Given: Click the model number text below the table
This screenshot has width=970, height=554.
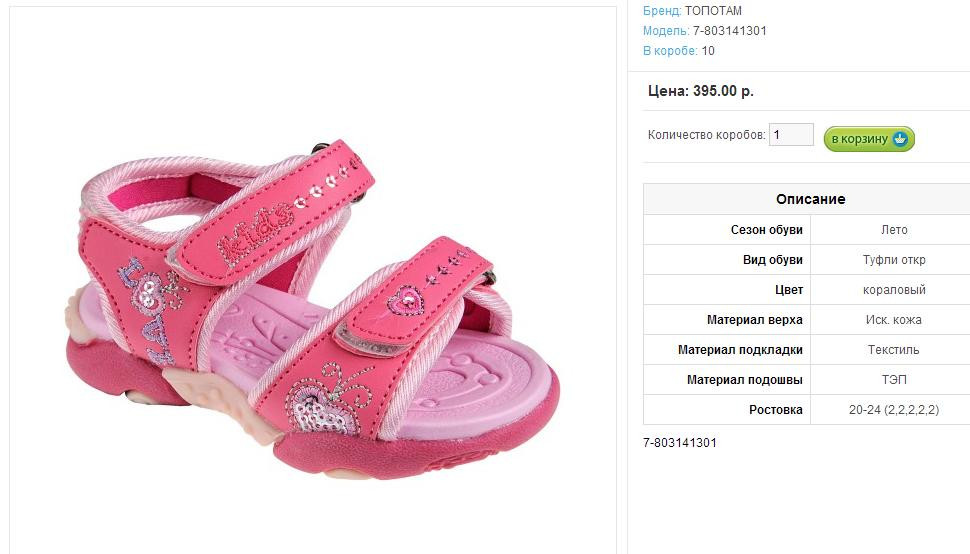Looking at the screenshot, I should pyautogui.click(x=680, y=443).
